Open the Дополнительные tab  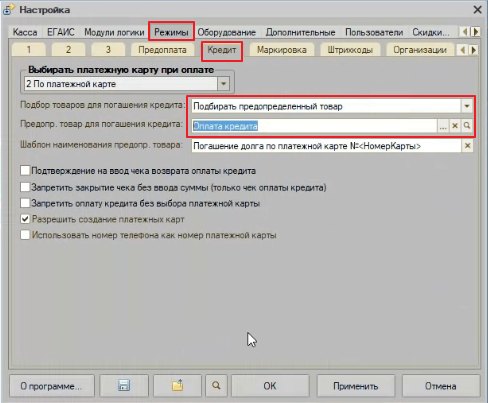[x=300, y=32]
